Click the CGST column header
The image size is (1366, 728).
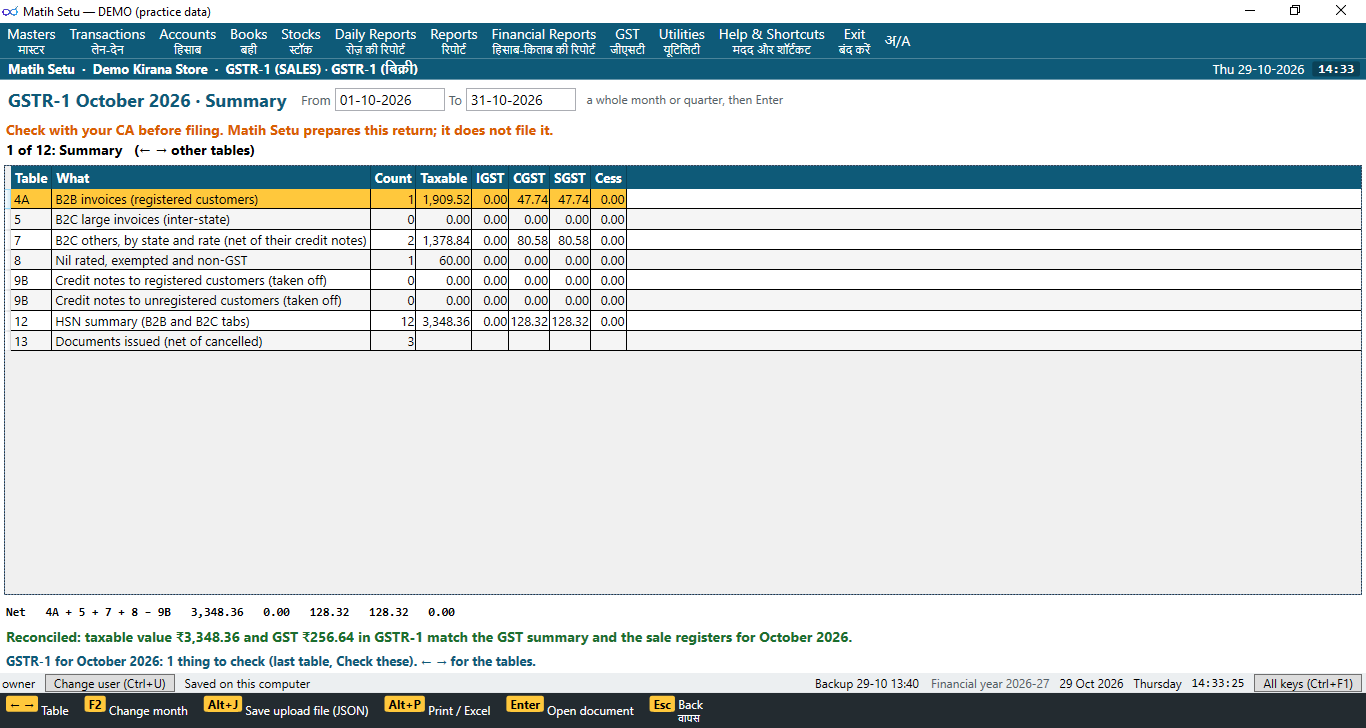pos(529,178)
